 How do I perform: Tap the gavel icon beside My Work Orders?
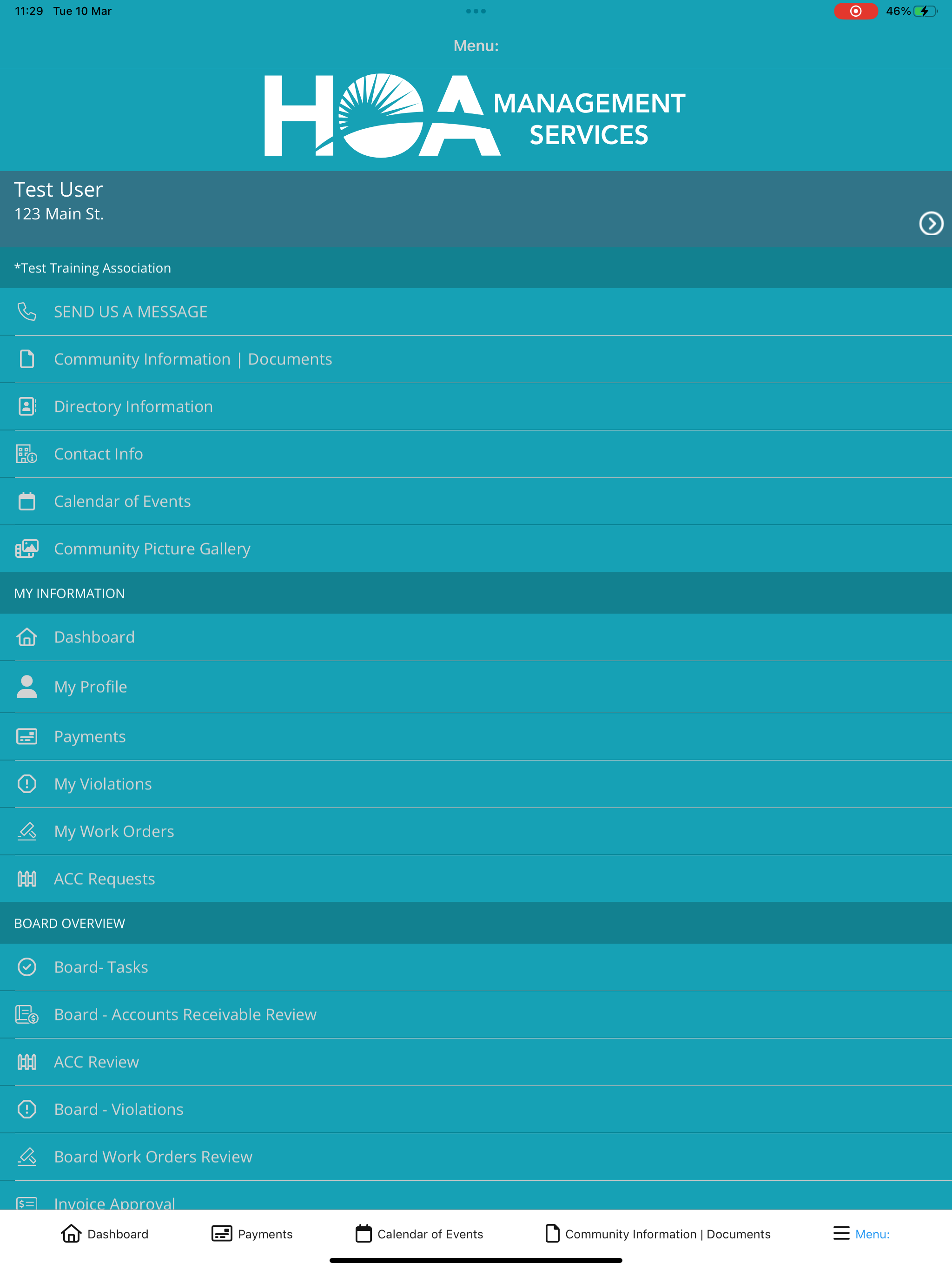[27, 831]
